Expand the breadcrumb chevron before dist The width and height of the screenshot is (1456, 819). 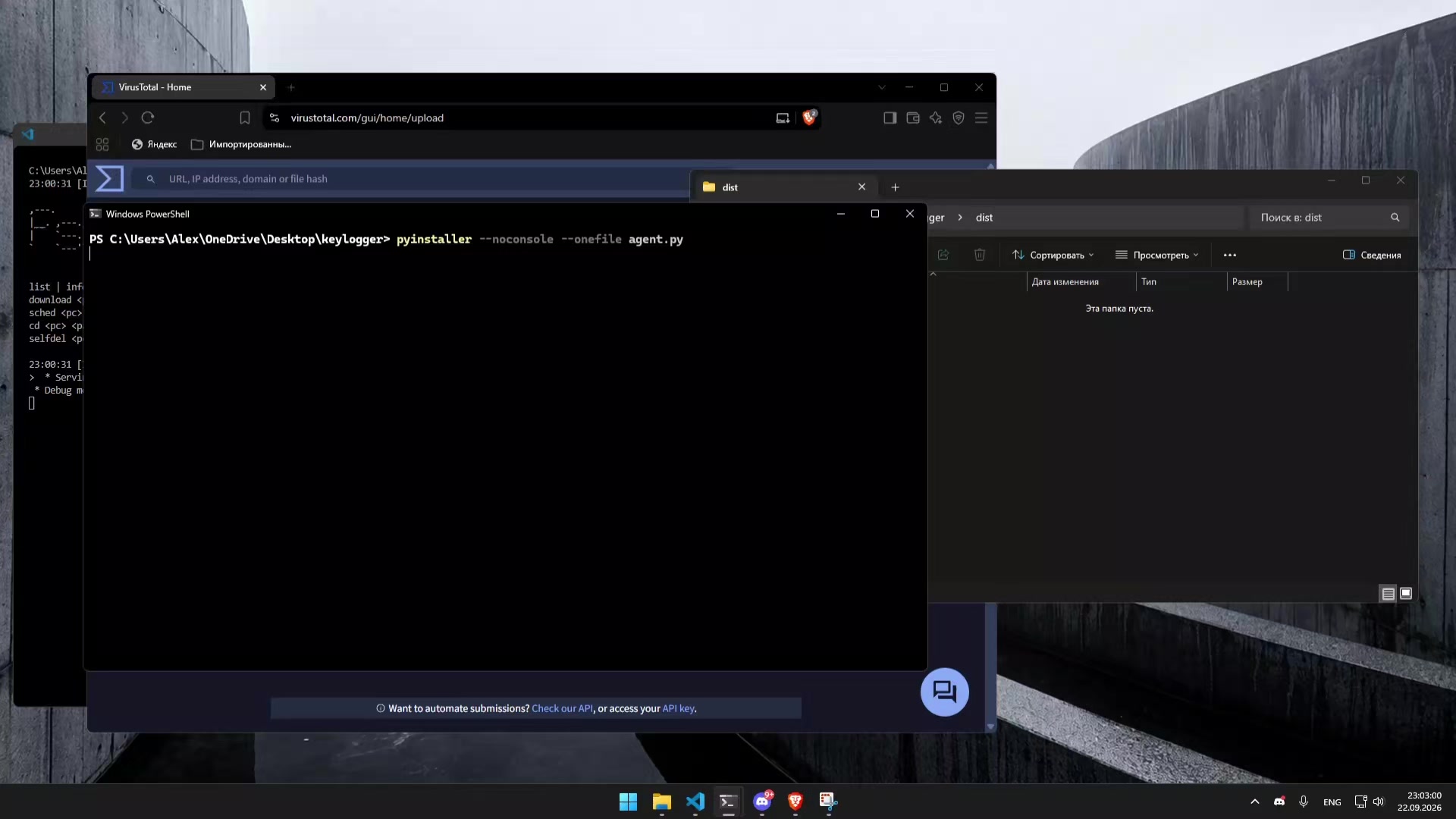coord(960,218)
